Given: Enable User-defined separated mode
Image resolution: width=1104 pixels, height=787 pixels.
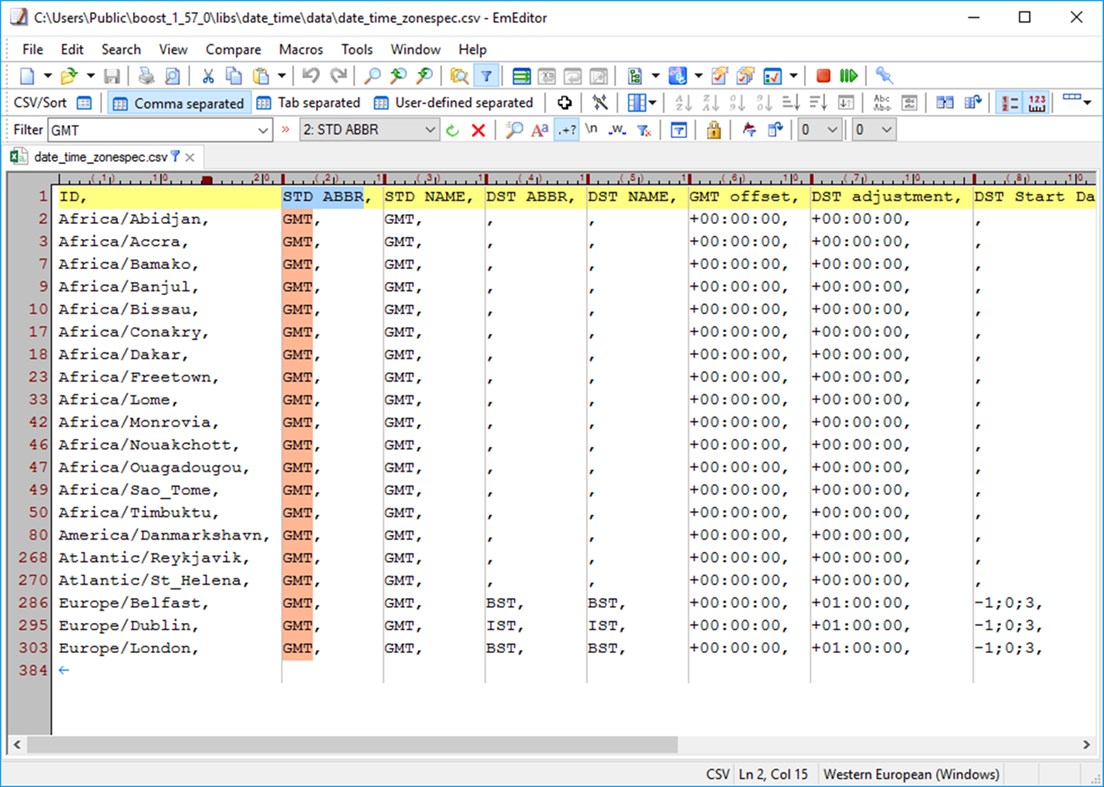Looking at the screenshot, I should [x=453, y=103].
